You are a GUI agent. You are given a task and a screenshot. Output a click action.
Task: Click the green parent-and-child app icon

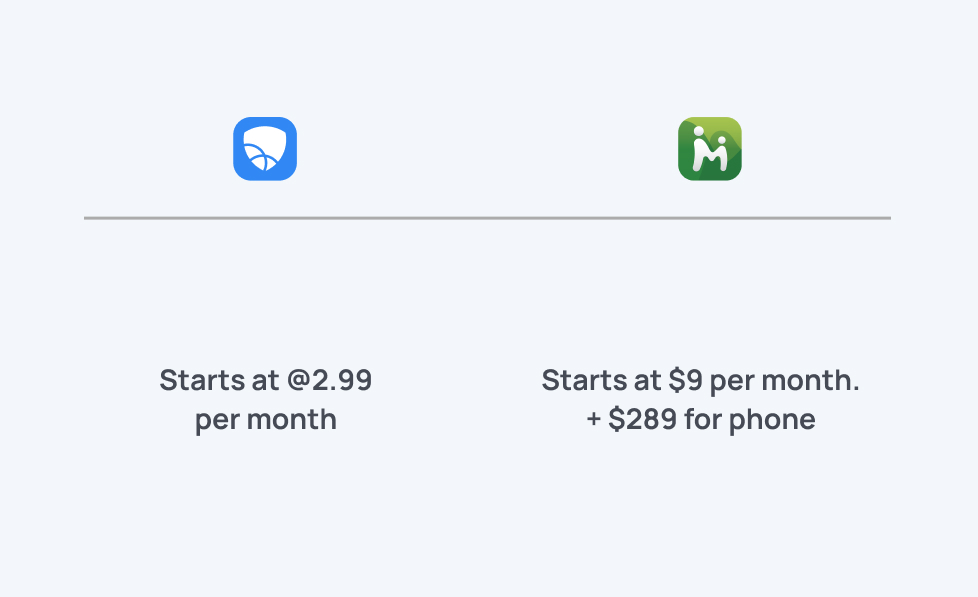pos(709,149)
